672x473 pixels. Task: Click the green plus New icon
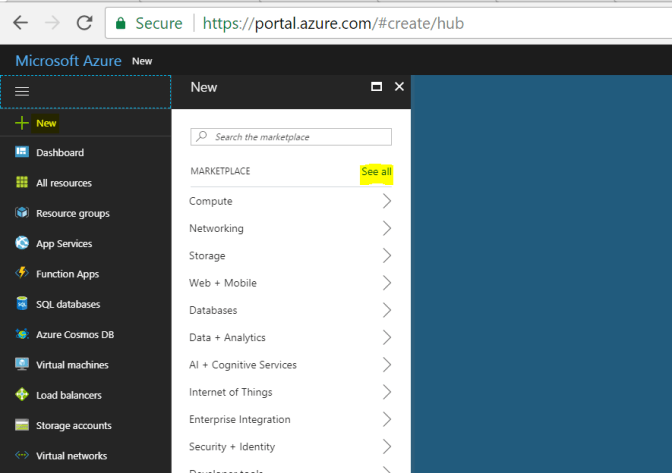21,123
